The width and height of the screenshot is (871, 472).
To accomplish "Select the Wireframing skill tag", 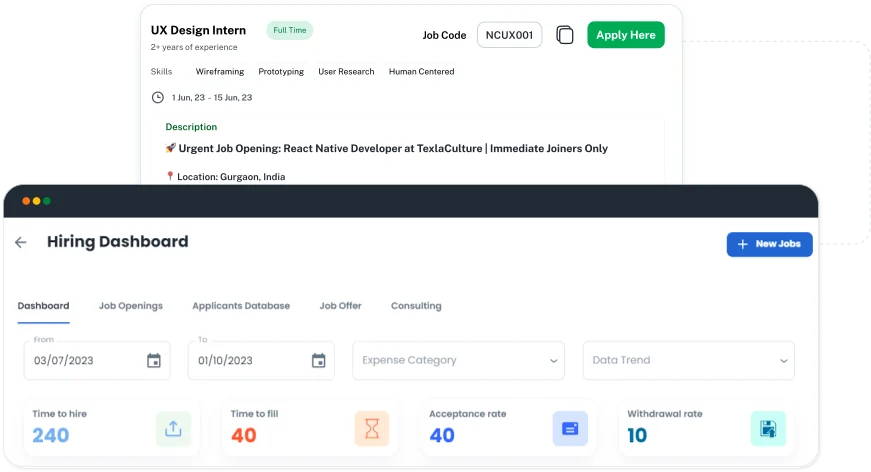I will pos(220,72).
